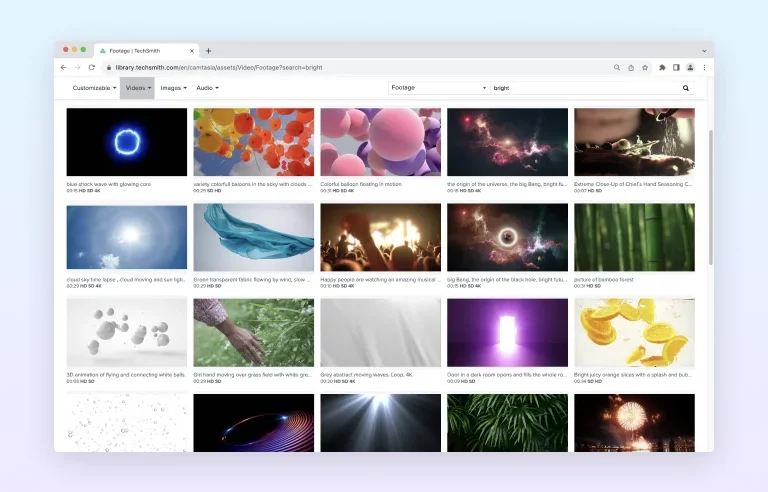Open the palm leaves thumbnail
The image size is (768, 492).
tap(507, 423)
